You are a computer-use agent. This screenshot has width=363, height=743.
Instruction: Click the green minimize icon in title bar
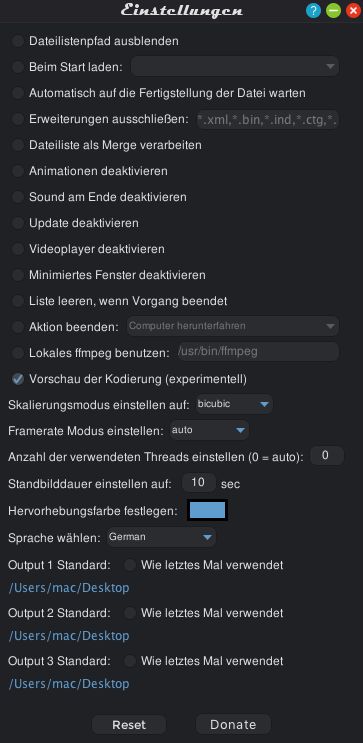click(333, 10)
